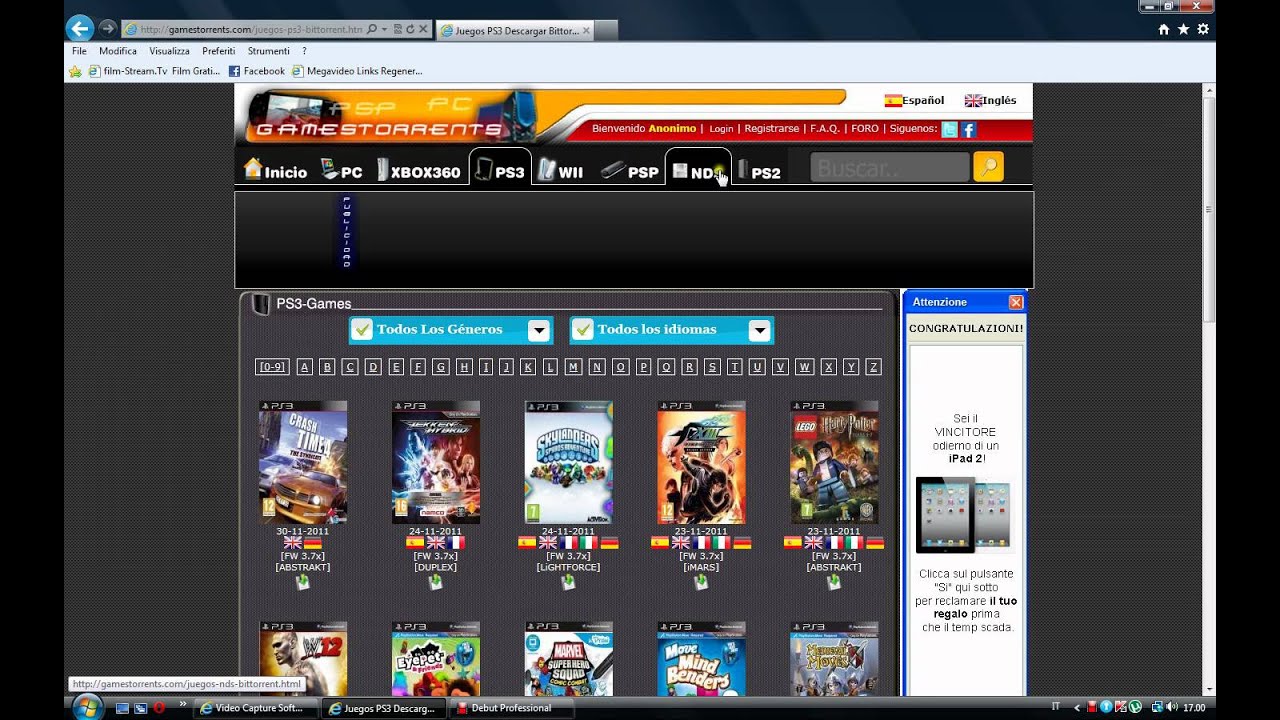Image resolution: width=1280 pixels, height=720 pixels.
Task: Toggle the checkmark on Todos los idiomas
Action: (582, 329)
